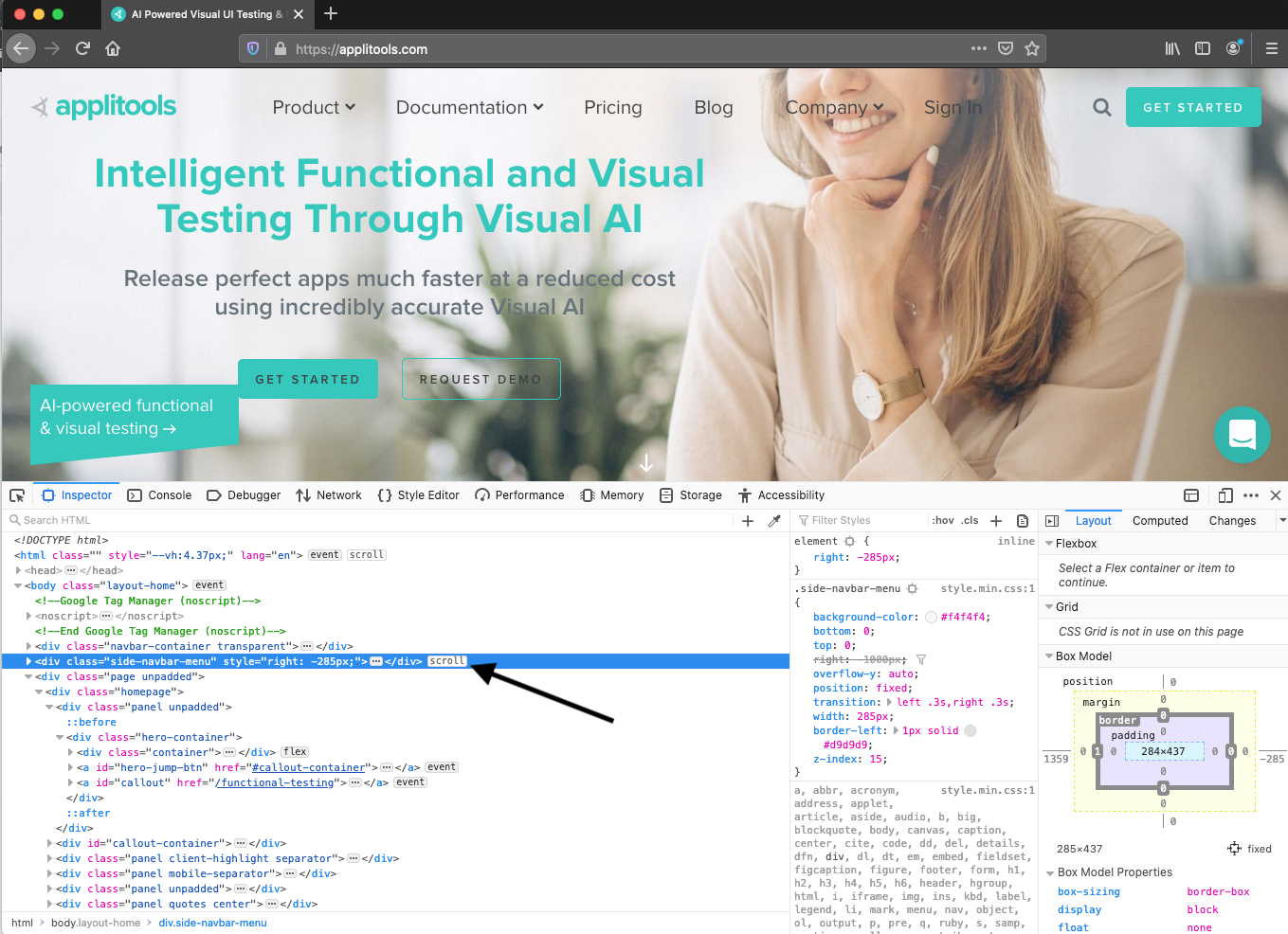
Task: Add a new CSS rule
Action: (x=996, y=521)
